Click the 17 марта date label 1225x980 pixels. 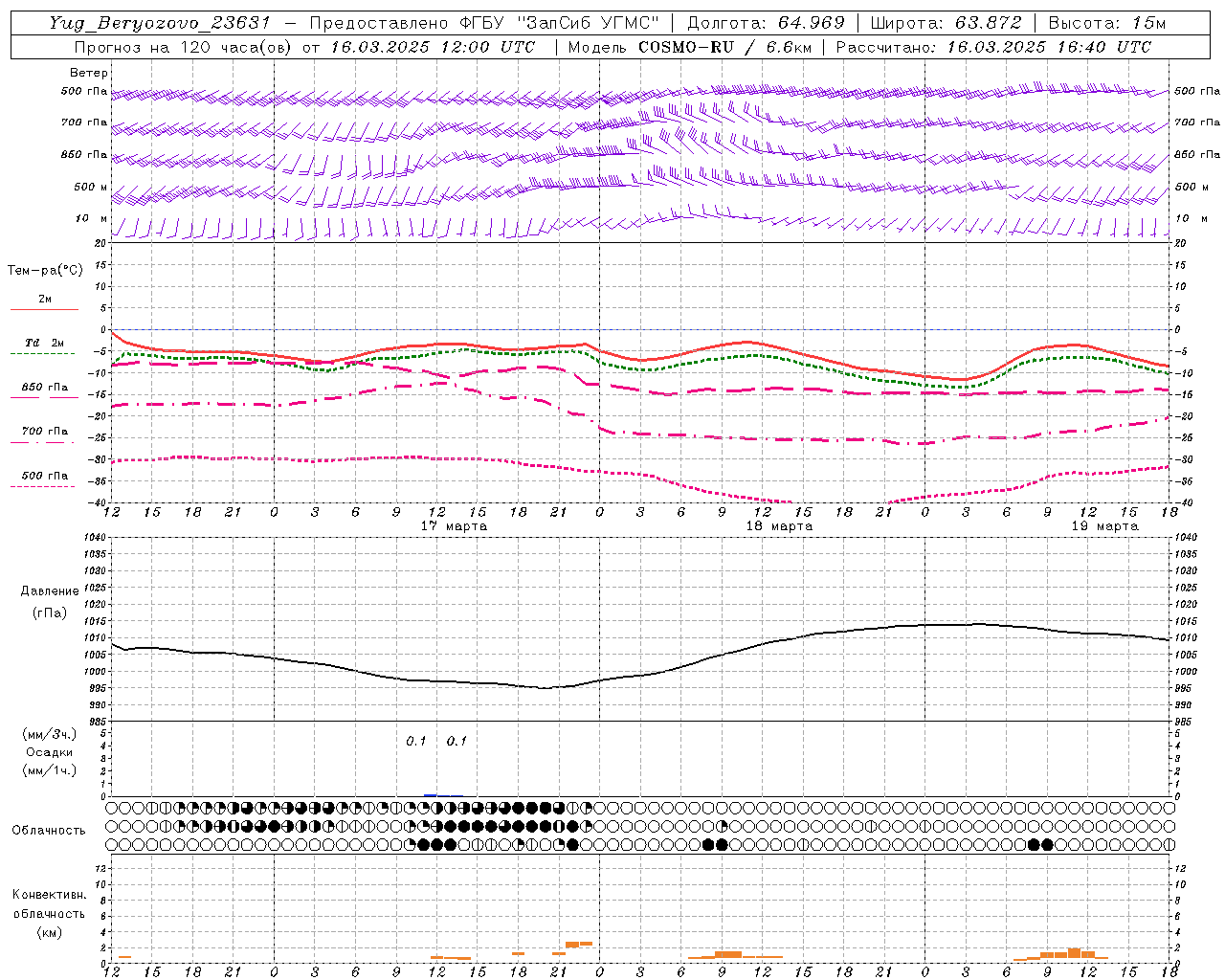pos(454,526)
